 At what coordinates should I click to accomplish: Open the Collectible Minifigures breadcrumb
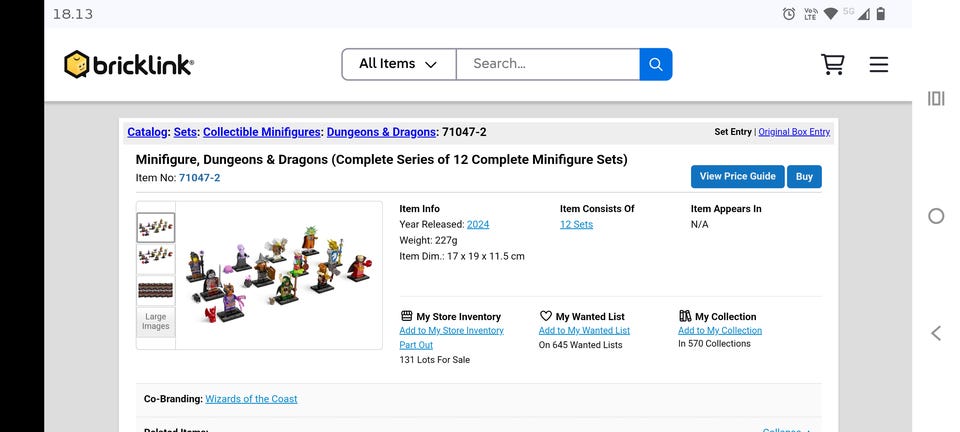click(x=261, y=132)
